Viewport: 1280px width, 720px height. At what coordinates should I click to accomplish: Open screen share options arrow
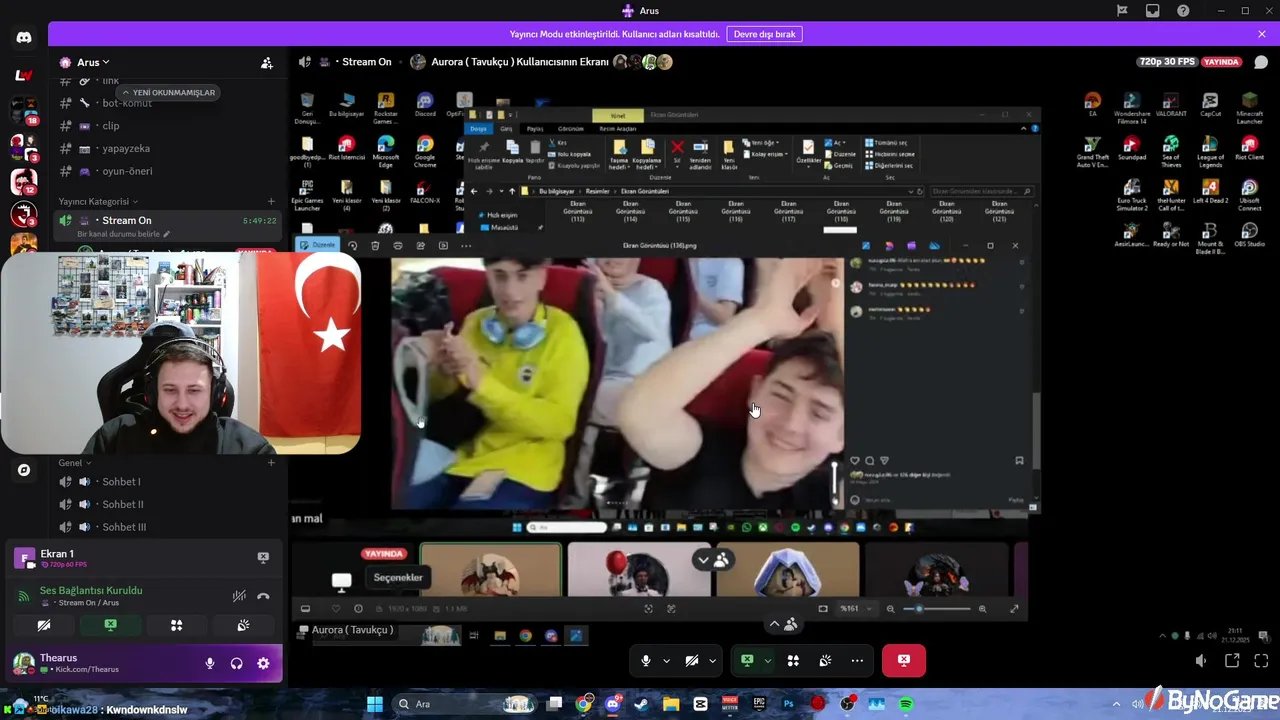click(767, 661)
